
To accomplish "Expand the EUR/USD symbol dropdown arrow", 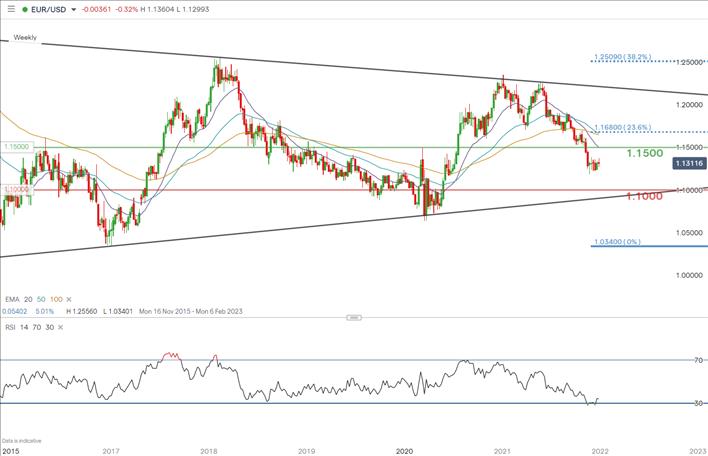I will 74,9.
